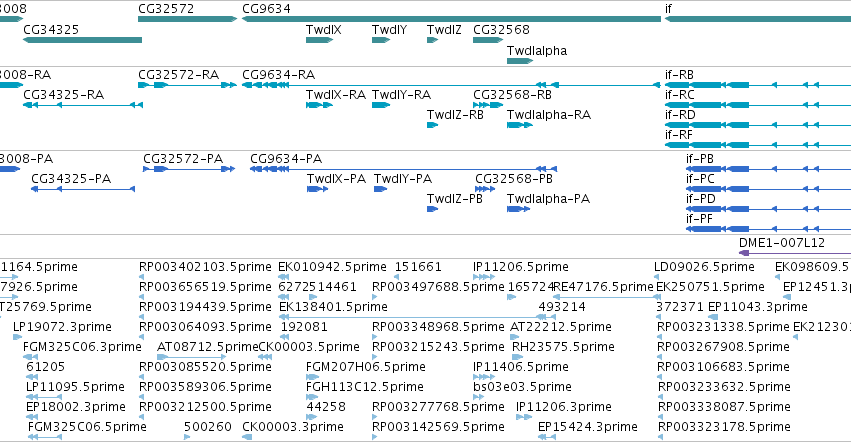Click the if-RF transcript feature
The height and width of the screenshot is (442, 851).
758,145
